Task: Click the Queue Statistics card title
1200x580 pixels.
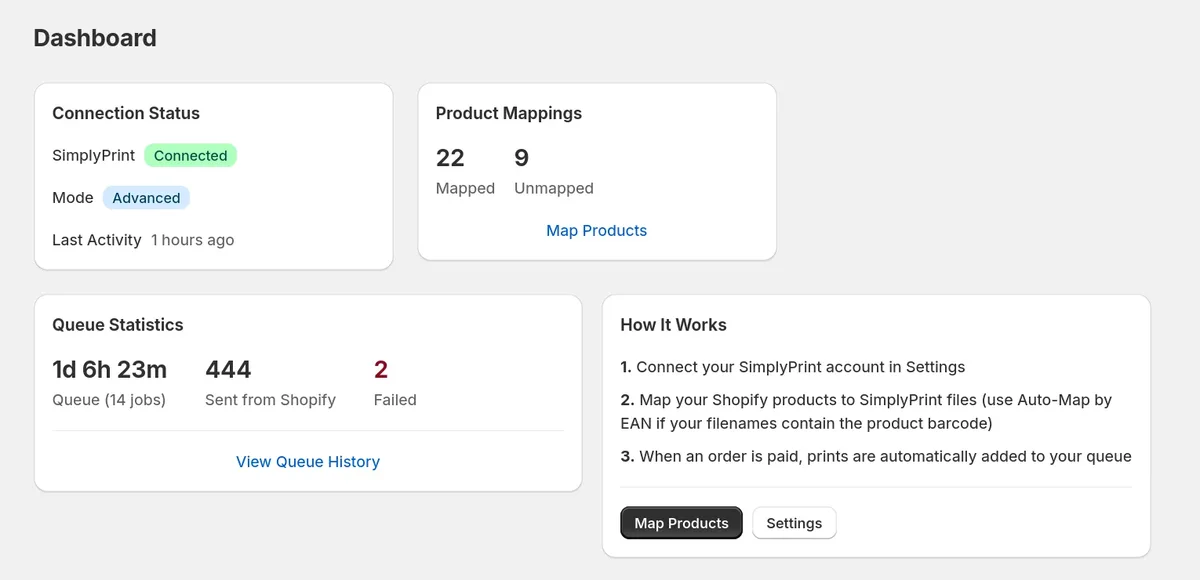Action: 118,325
